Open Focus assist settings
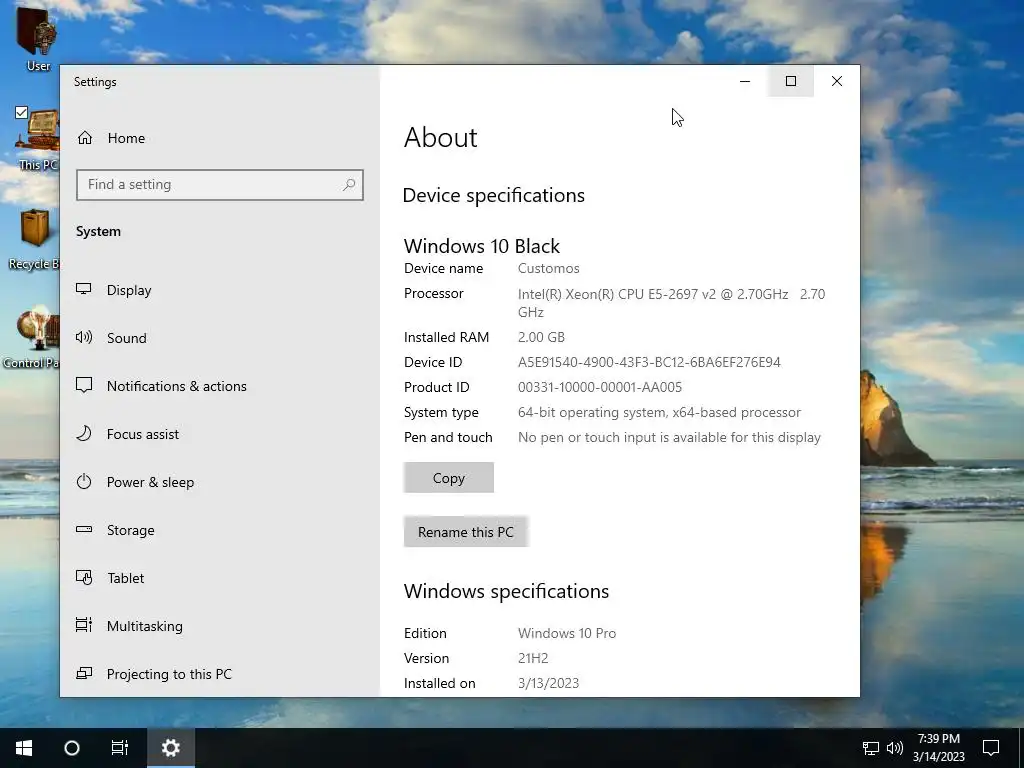Image resolution: width=1024 pixels, height=768 pixels. coord(219,434)
